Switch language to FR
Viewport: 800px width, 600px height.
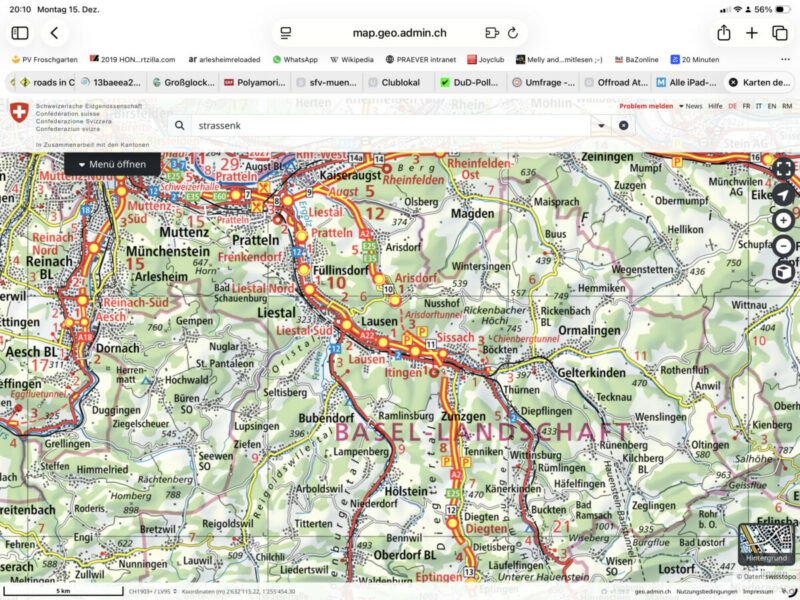[744, 105]
